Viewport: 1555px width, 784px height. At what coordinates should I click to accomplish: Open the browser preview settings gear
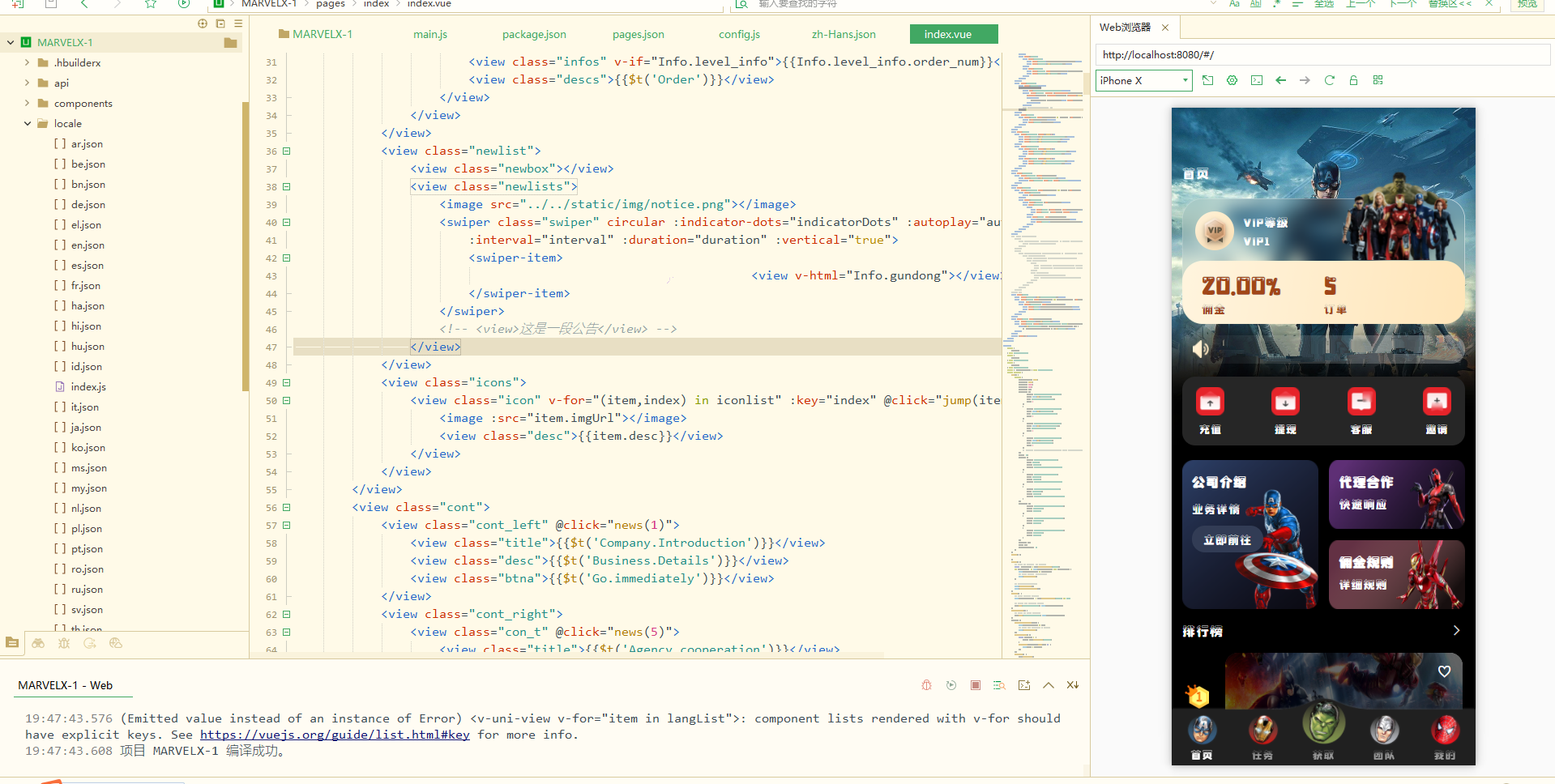(1232, 80)
